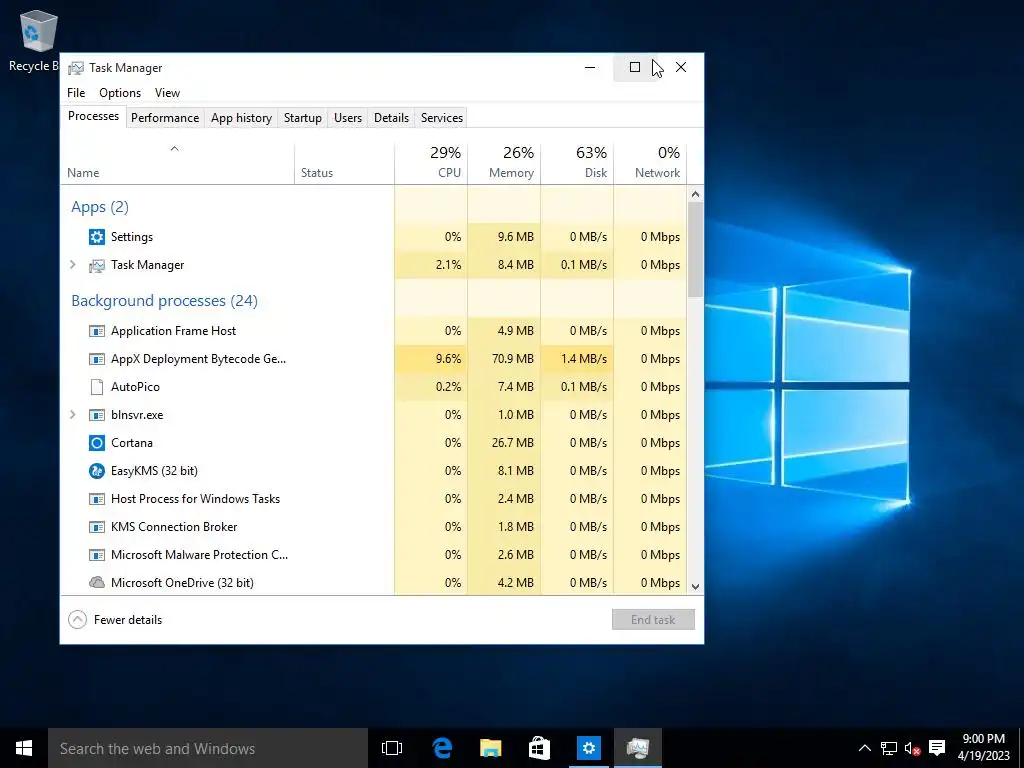Open the Action Center notifications icon
Image resolution: width=1024 pixels, height=768 pixels.
pyautogui.click(x=937, y=748)
